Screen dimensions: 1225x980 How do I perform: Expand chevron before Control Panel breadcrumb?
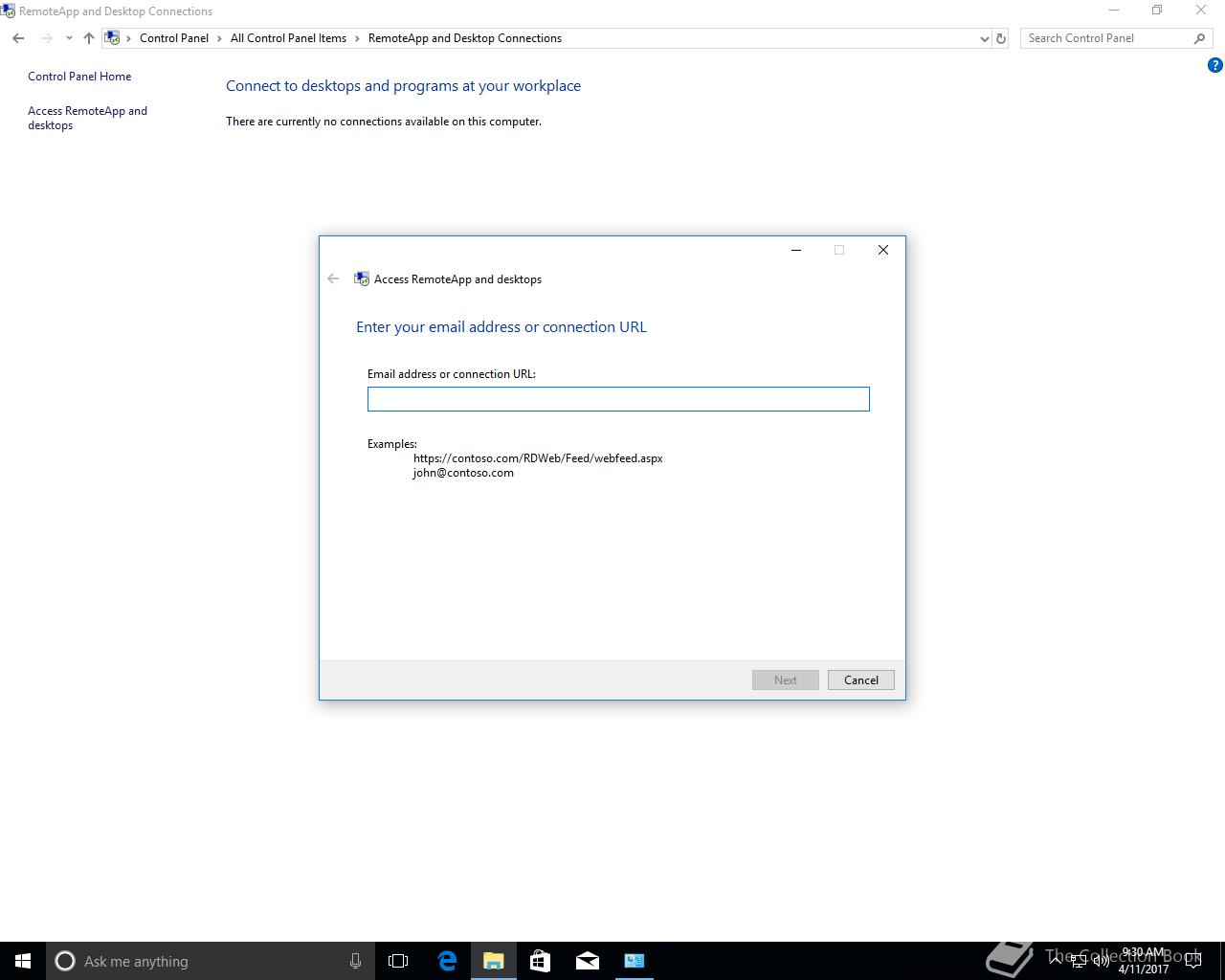coord(129,38)
